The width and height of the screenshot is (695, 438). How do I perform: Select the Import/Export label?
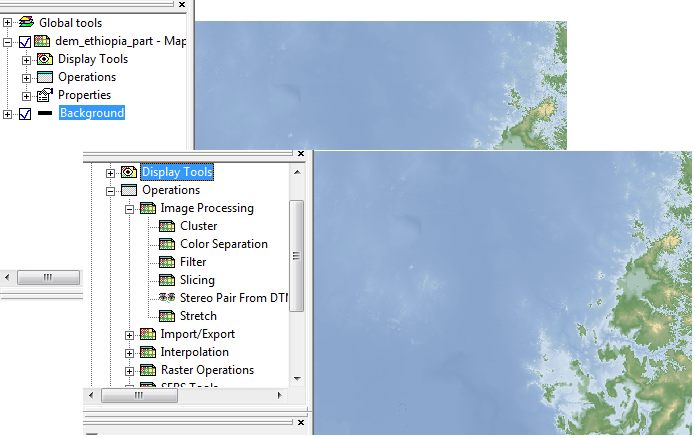[198, 334]
